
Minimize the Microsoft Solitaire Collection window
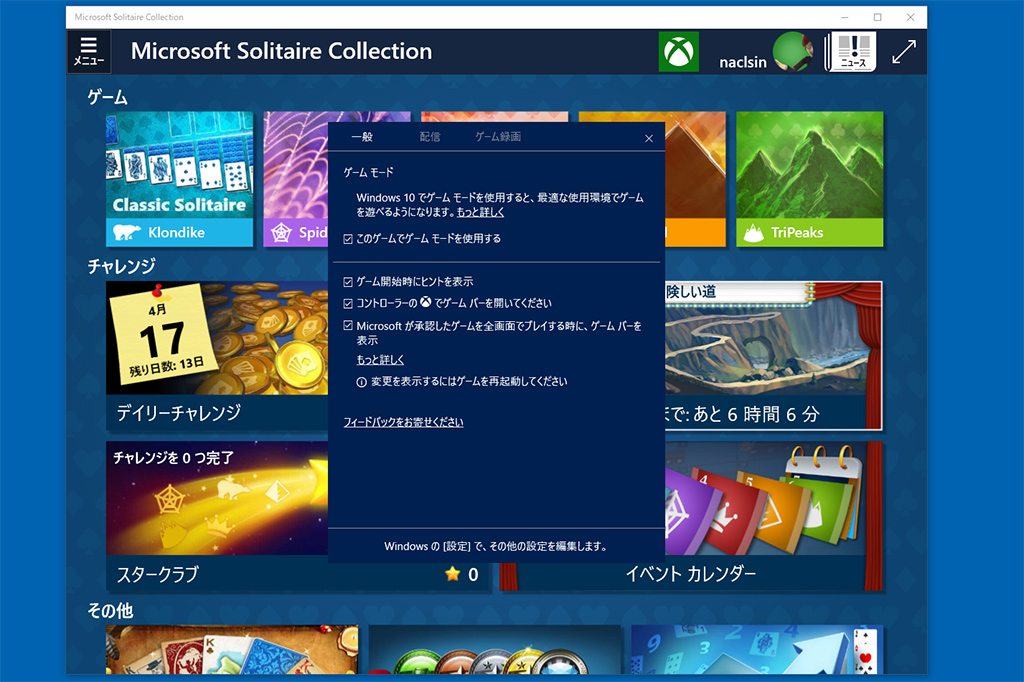click(844, 17)
